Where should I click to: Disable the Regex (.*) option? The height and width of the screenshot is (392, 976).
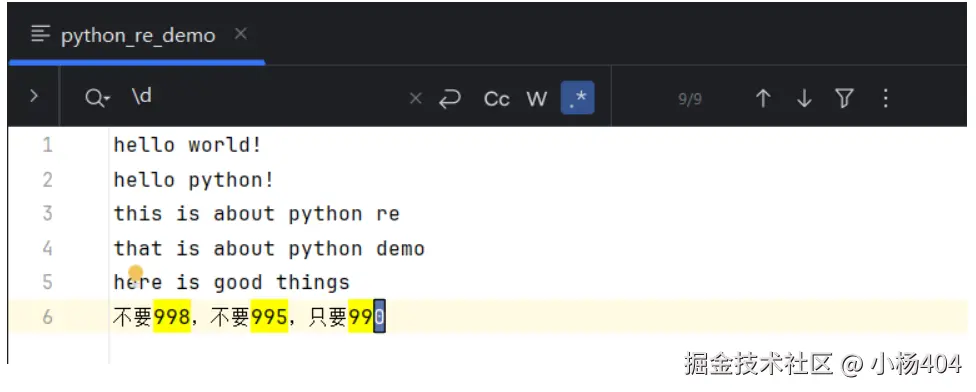coord(578,98)
